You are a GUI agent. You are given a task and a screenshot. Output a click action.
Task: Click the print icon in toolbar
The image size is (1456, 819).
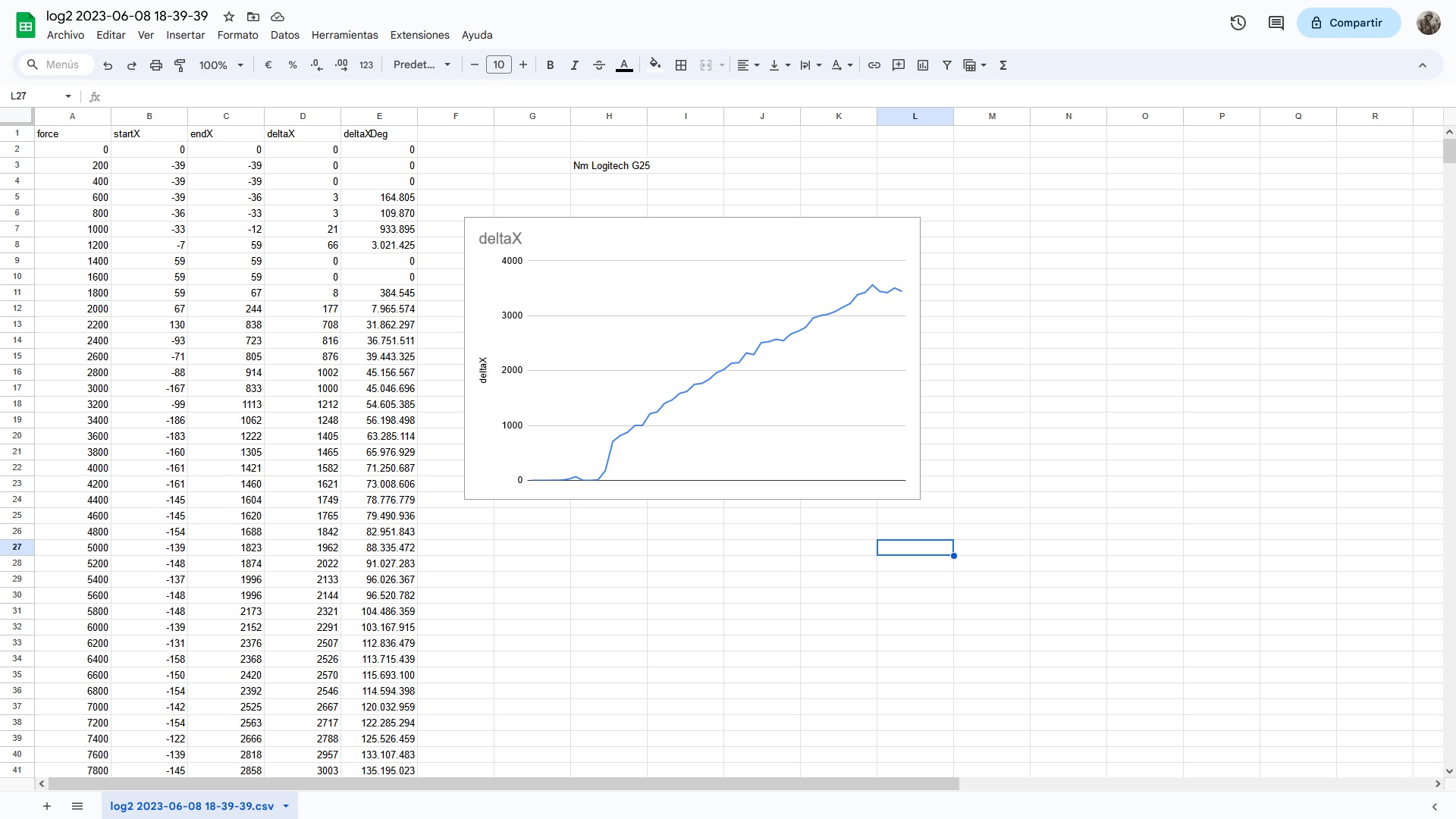(x=156, y=65)
